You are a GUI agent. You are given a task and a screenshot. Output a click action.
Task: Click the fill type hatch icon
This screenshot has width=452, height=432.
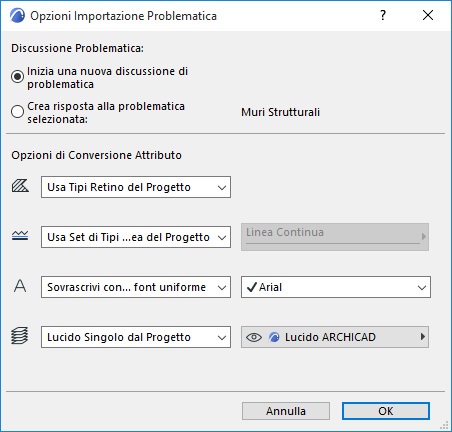pos(20,186)
